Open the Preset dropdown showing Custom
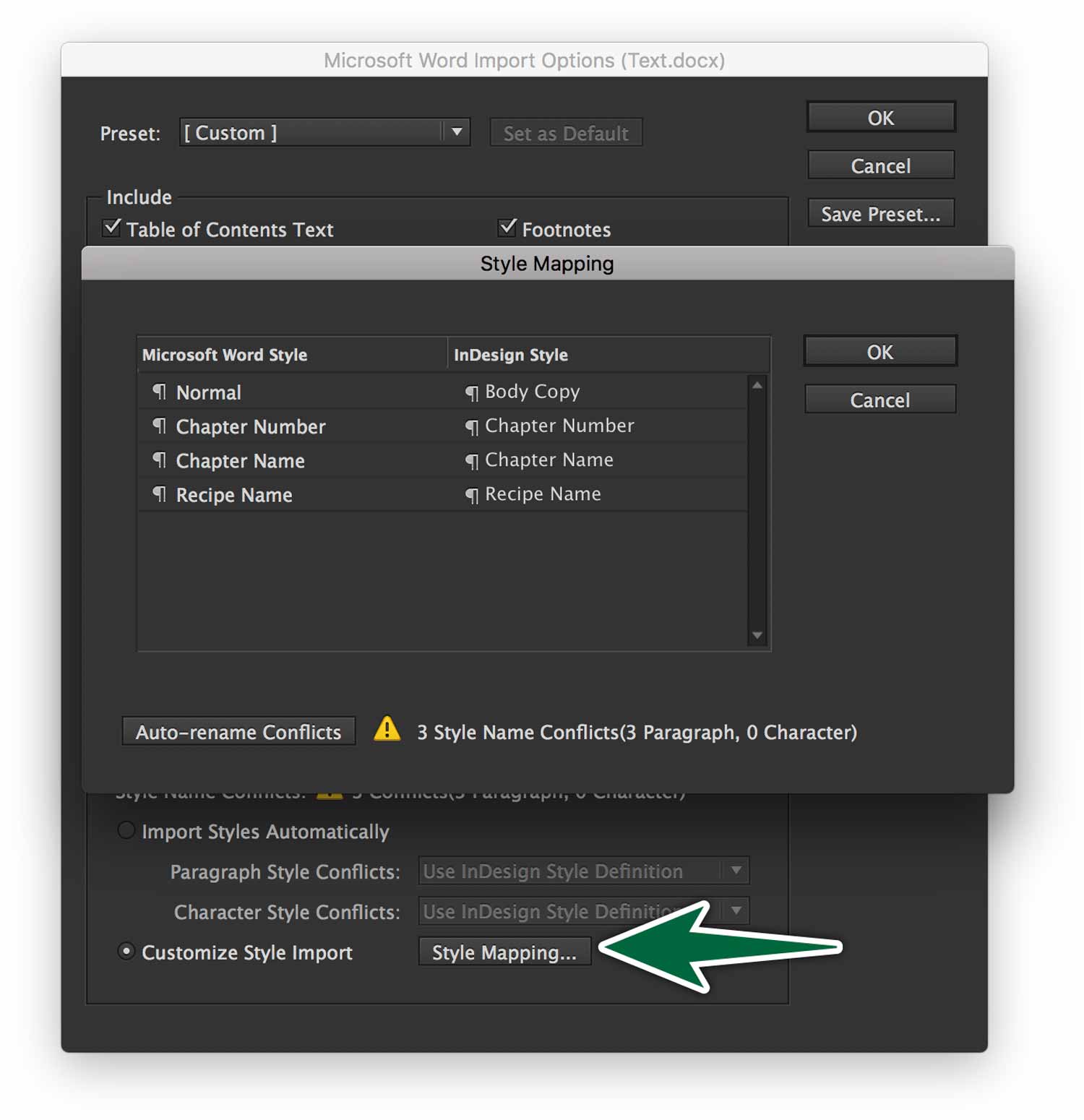The image size is (1084, 1120). [324, 132]
